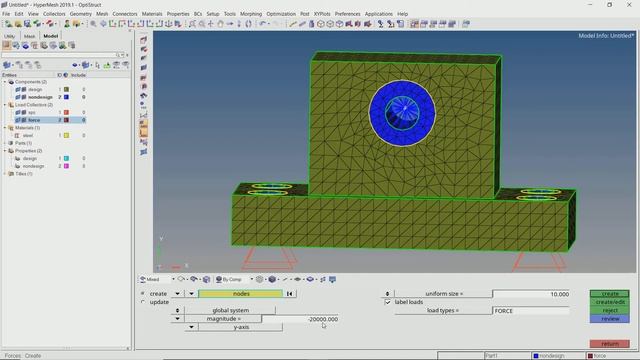
Task: Switch to the Utility tab
Action: click(x=9, y=36)
